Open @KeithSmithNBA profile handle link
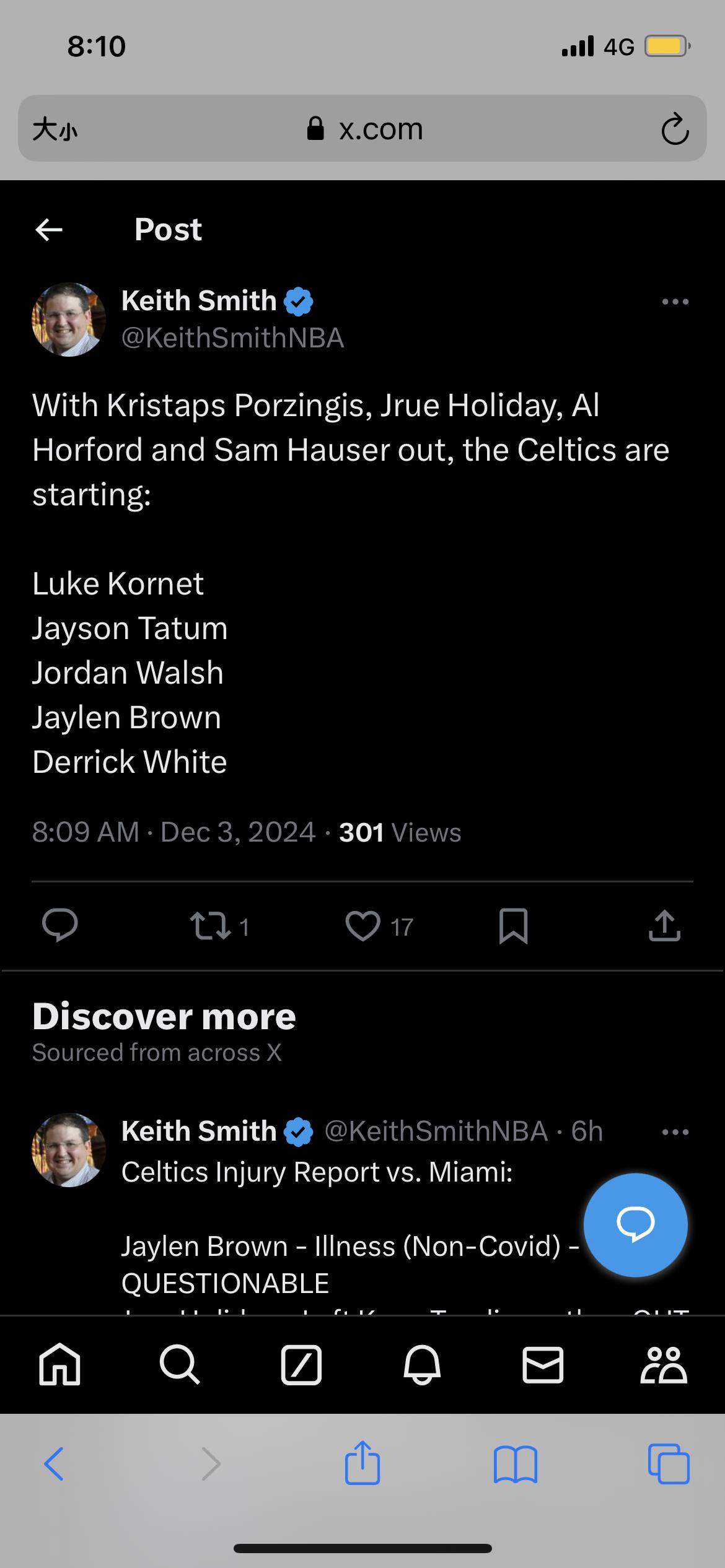 pos(232,338)
